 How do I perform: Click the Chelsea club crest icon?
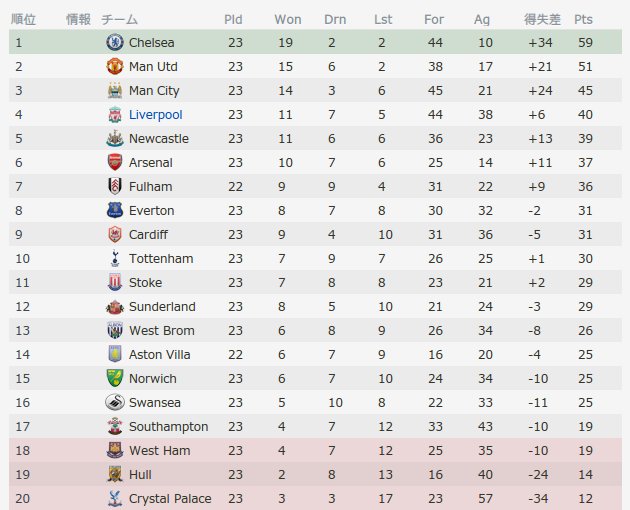(115, 42)
